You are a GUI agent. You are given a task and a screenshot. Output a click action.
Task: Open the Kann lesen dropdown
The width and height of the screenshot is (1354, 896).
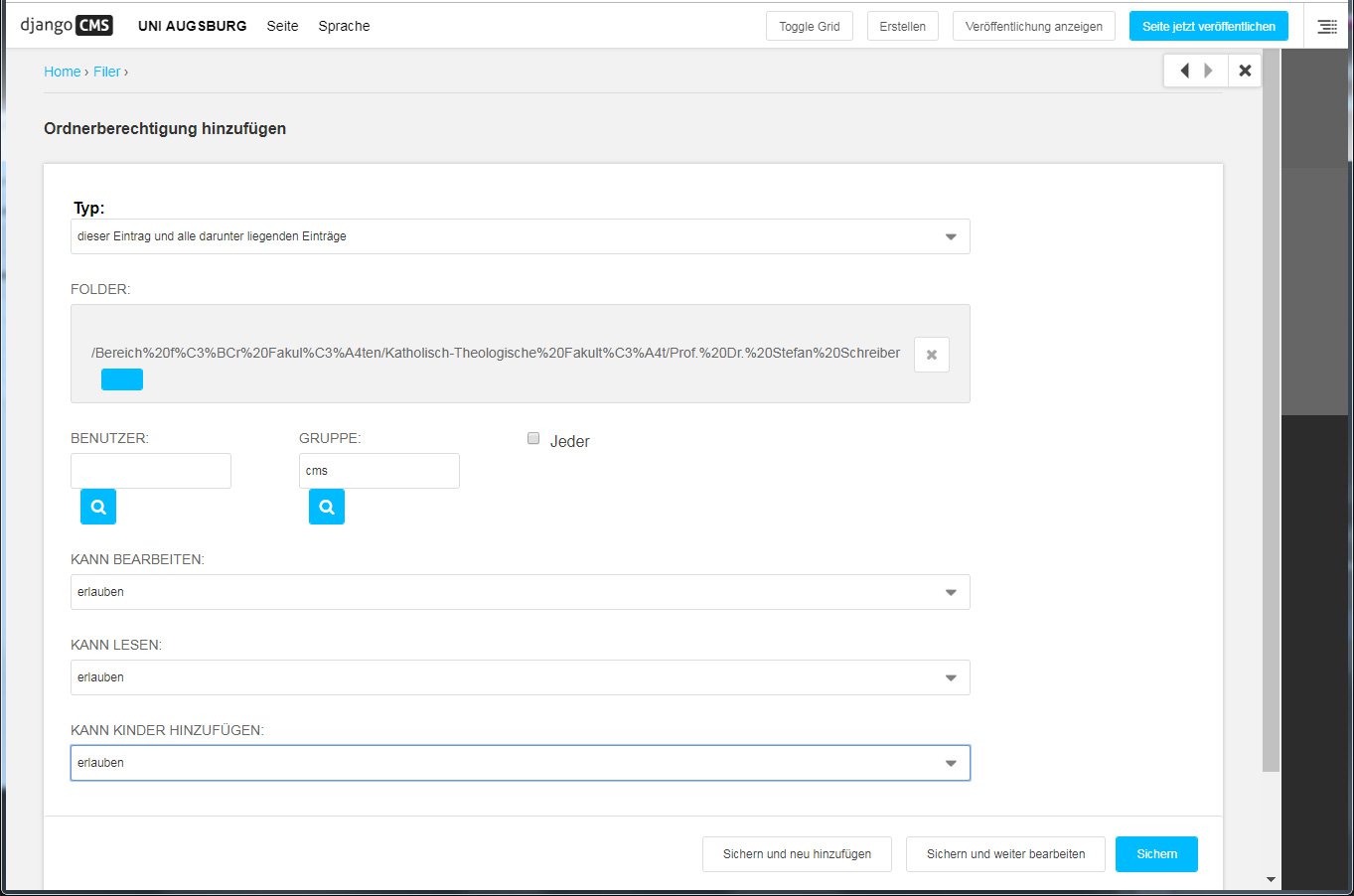pos(521,677)
